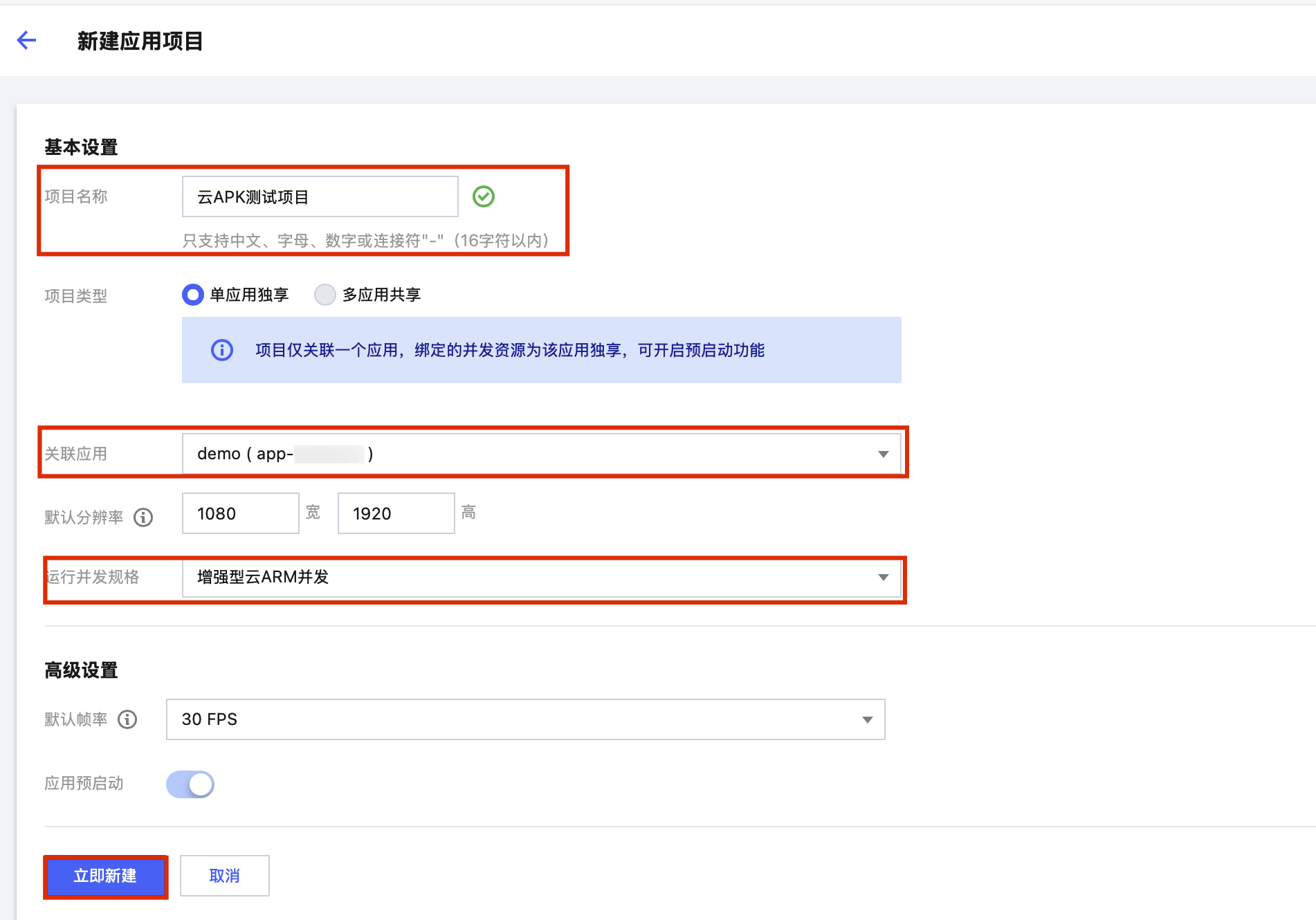The height and width of the screenshot is (920, 1316).
Task: Select 多应用共享 radio option
Action: click(325, 295)
